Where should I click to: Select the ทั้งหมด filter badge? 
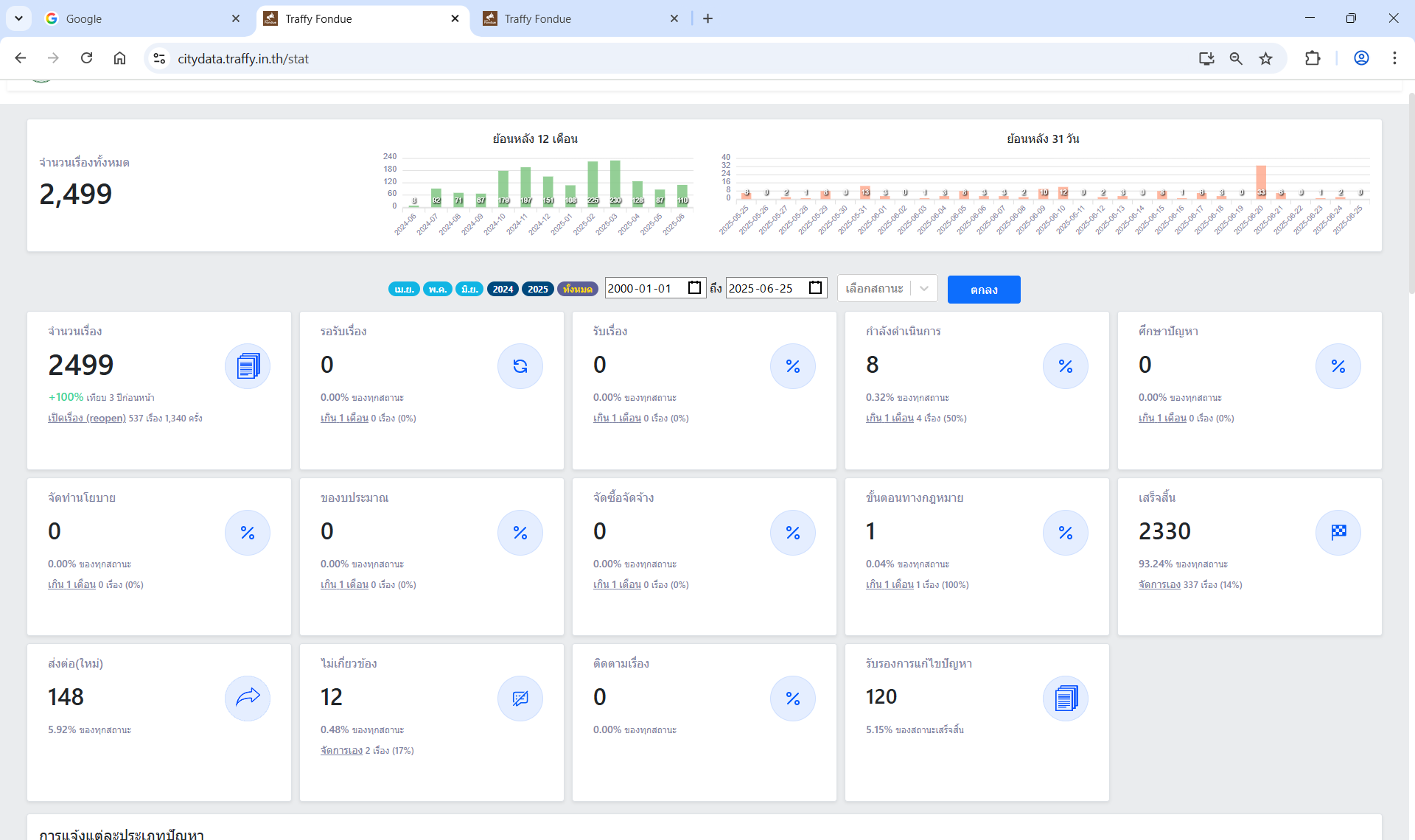(x=577, y=289)
